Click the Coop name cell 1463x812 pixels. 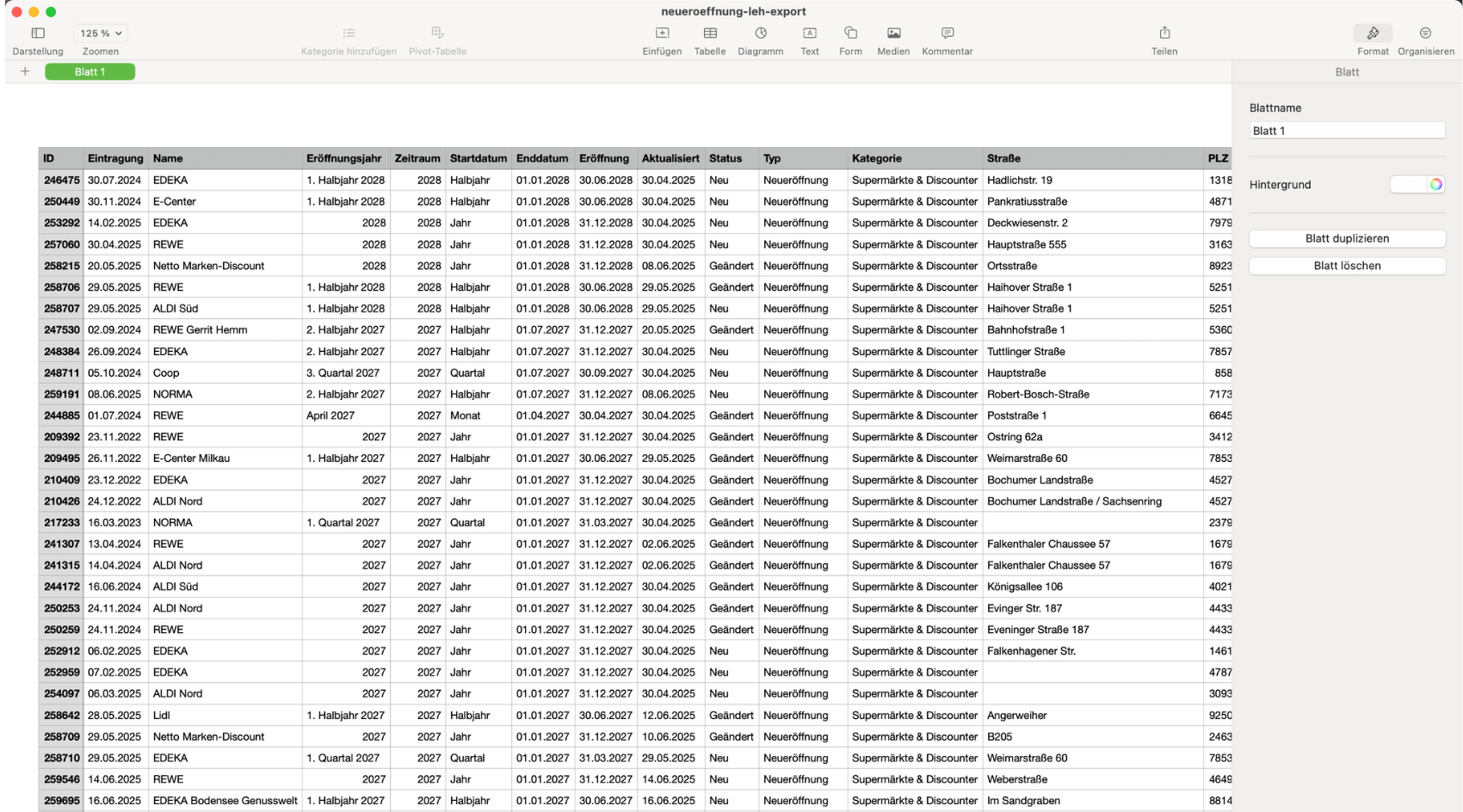tap(225, 373)
